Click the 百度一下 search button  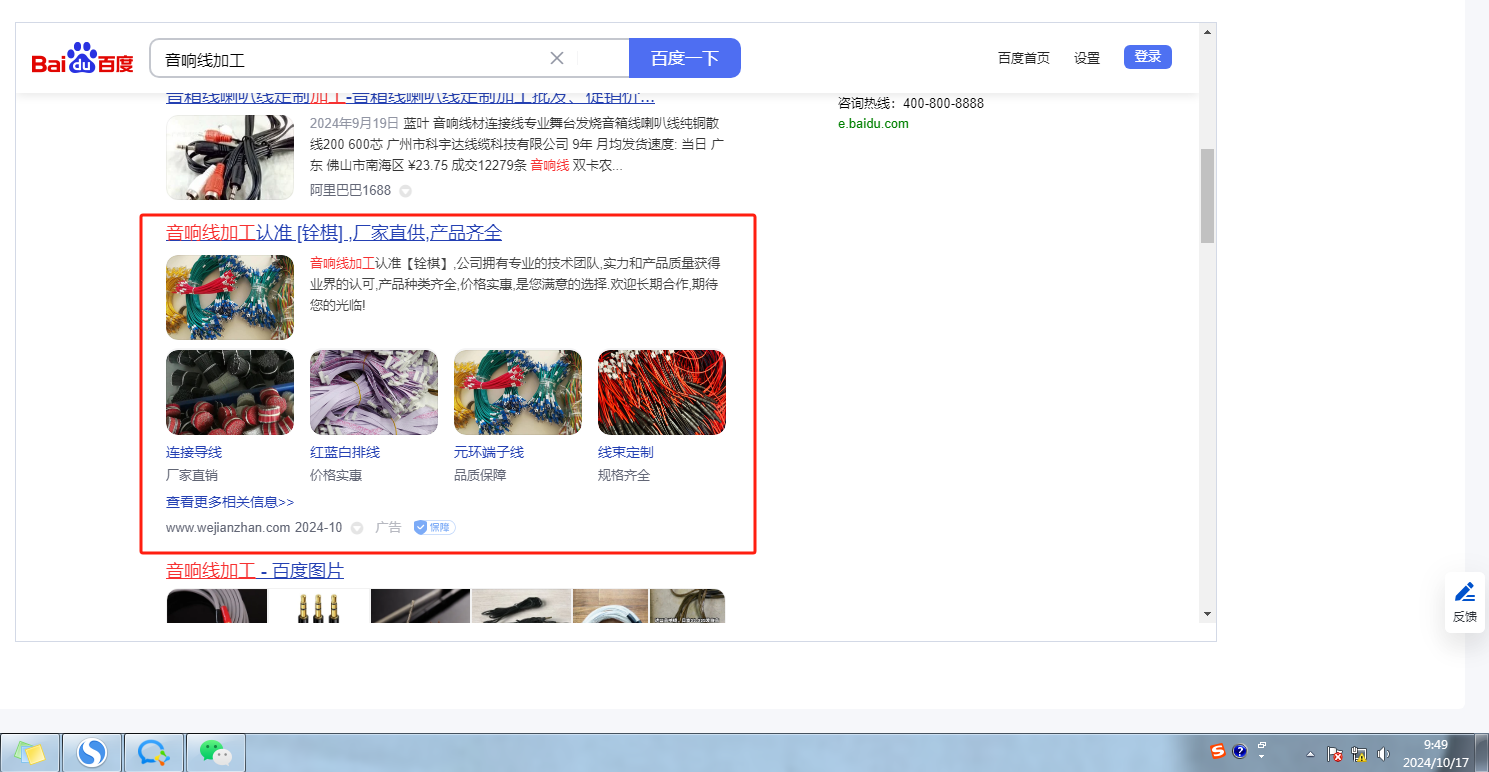pyautogui.click(x=685, y=58)
